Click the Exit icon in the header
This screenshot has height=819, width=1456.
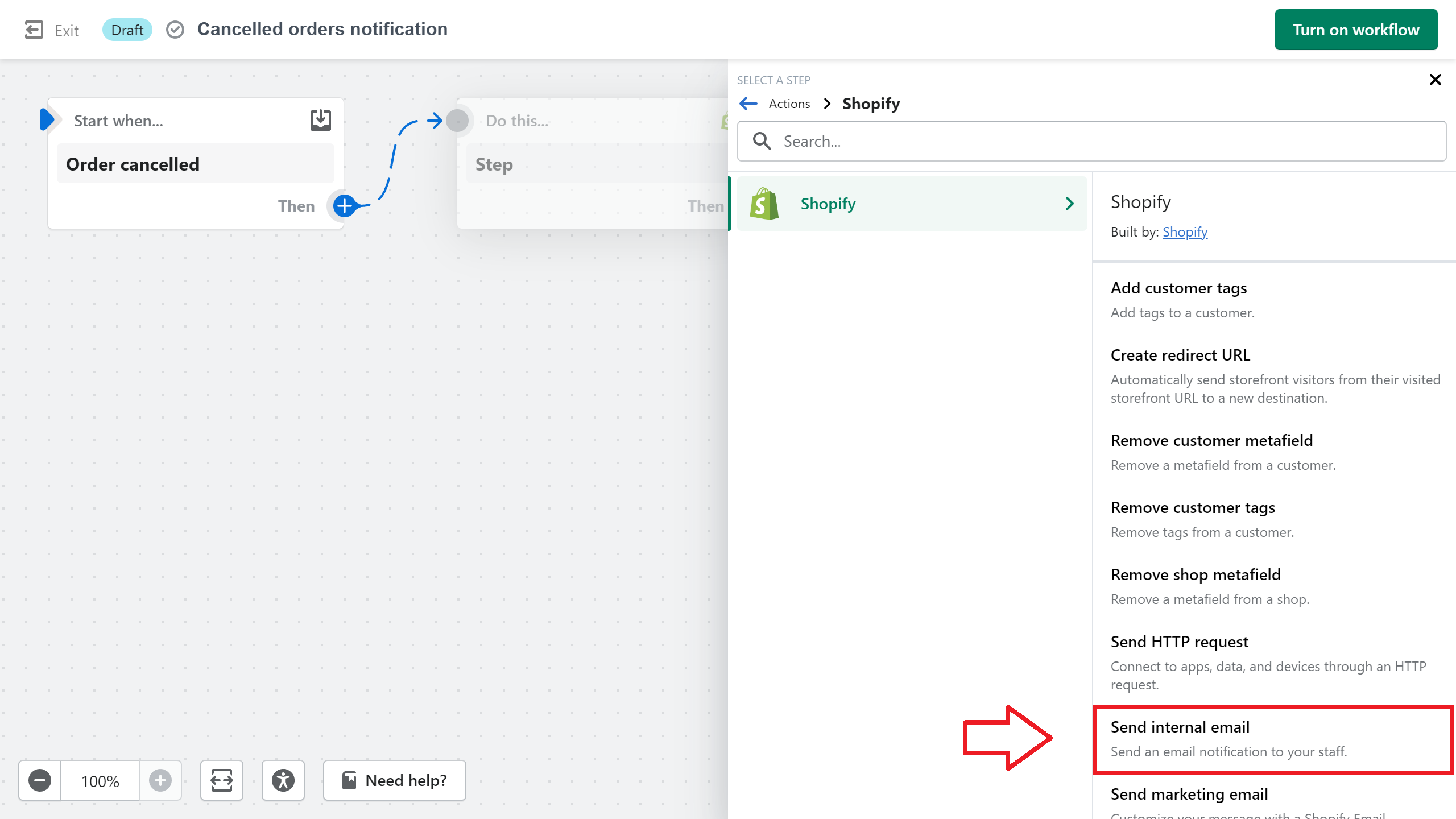pos(34,30)
